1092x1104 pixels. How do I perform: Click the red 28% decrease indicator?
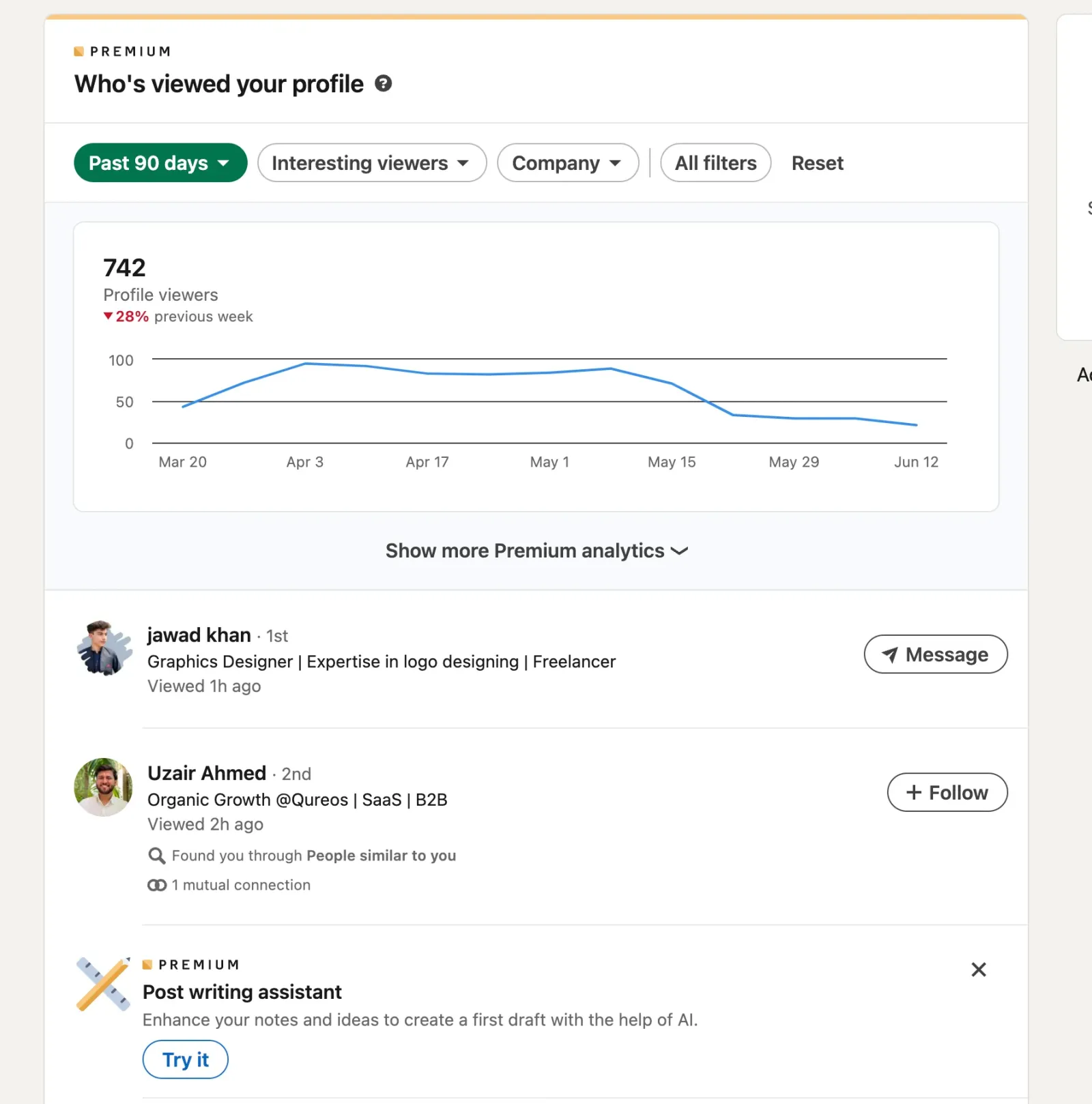coord(126,317)
